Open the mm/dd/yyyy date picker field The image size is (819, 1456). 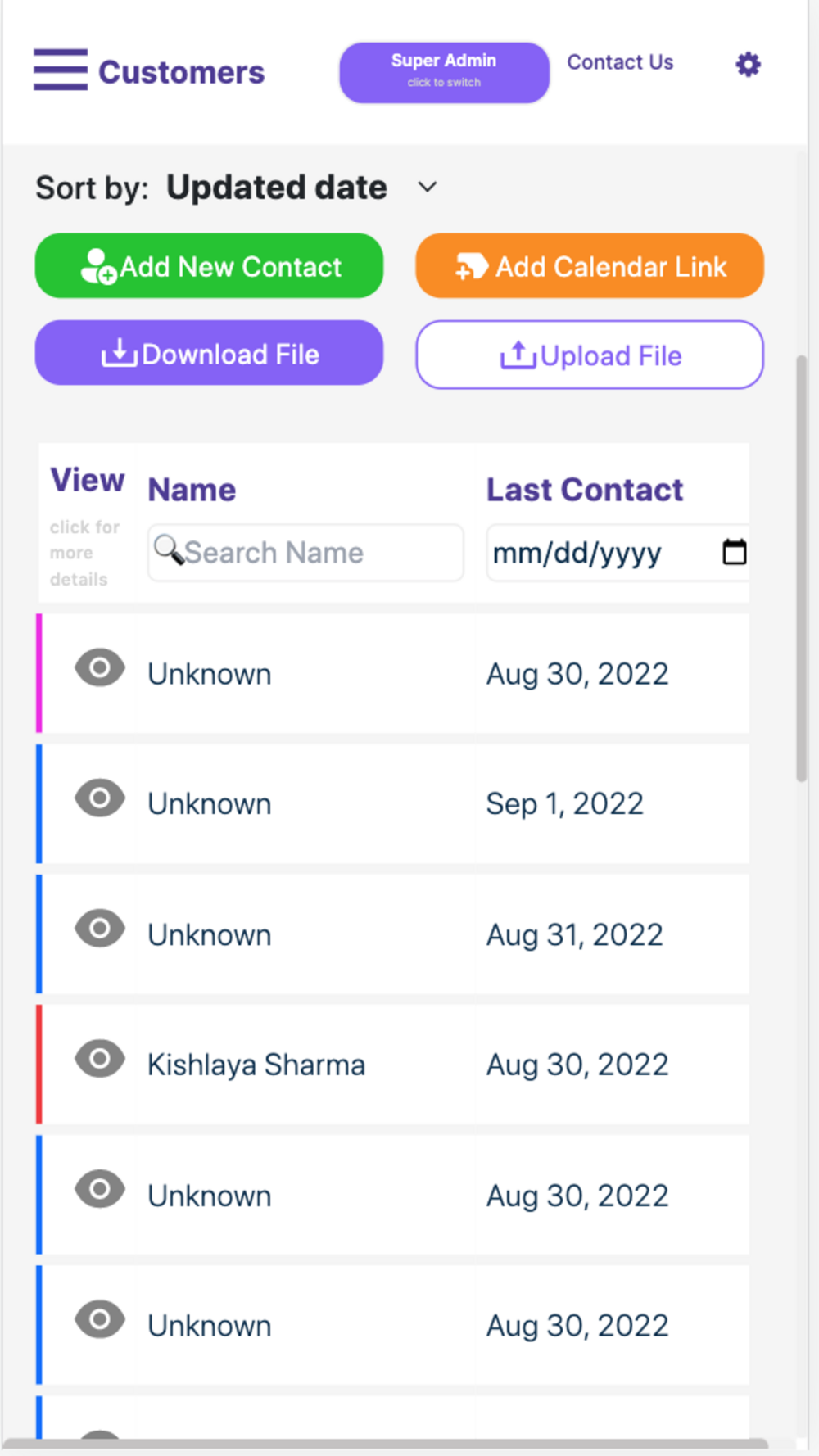point(618,553)
